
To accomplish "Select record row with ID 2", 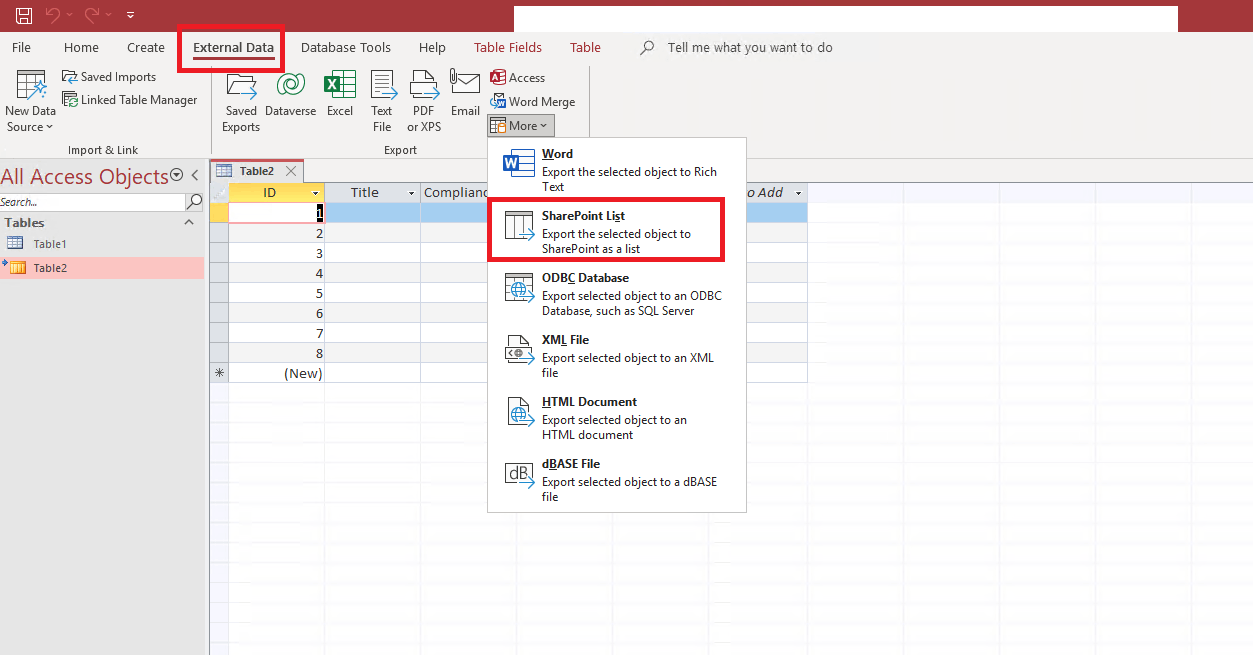I will (x=219, y=233).
